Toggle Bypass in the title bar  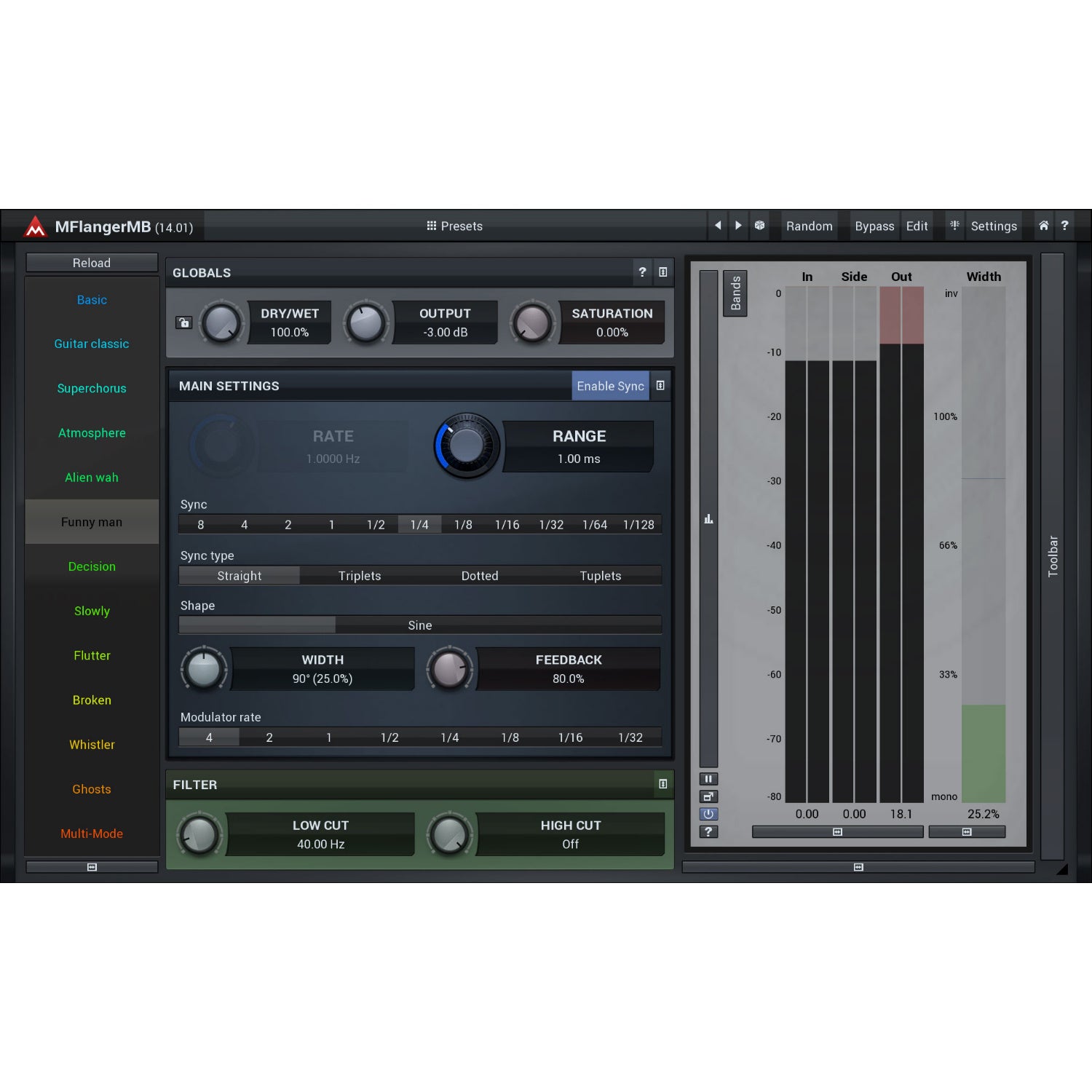(874, 226)
